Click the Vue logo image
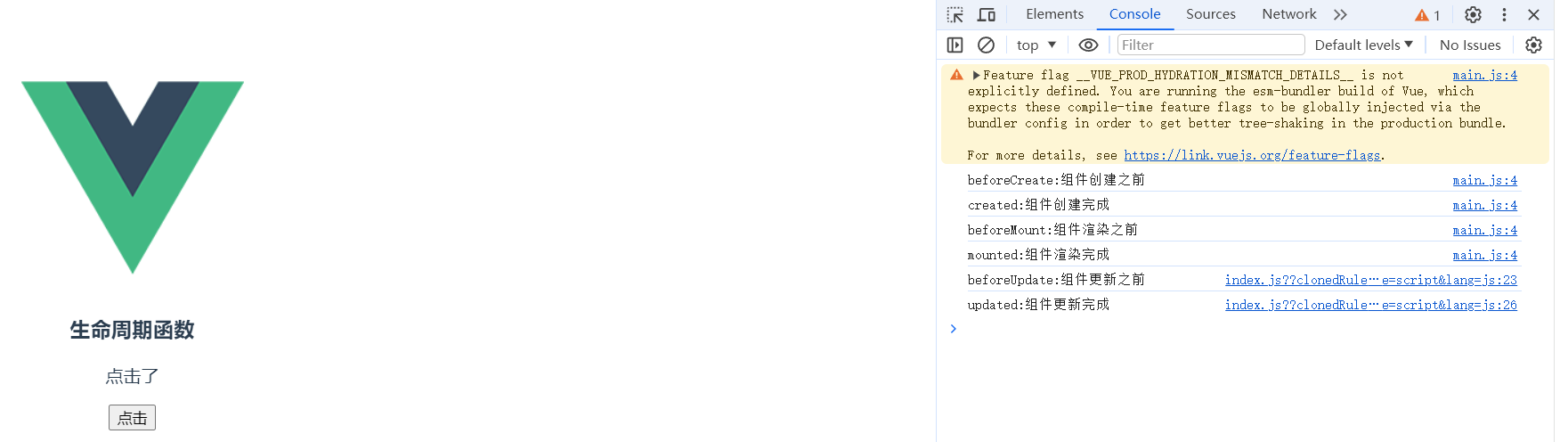 pyautogui.click(x=133, y=177)
